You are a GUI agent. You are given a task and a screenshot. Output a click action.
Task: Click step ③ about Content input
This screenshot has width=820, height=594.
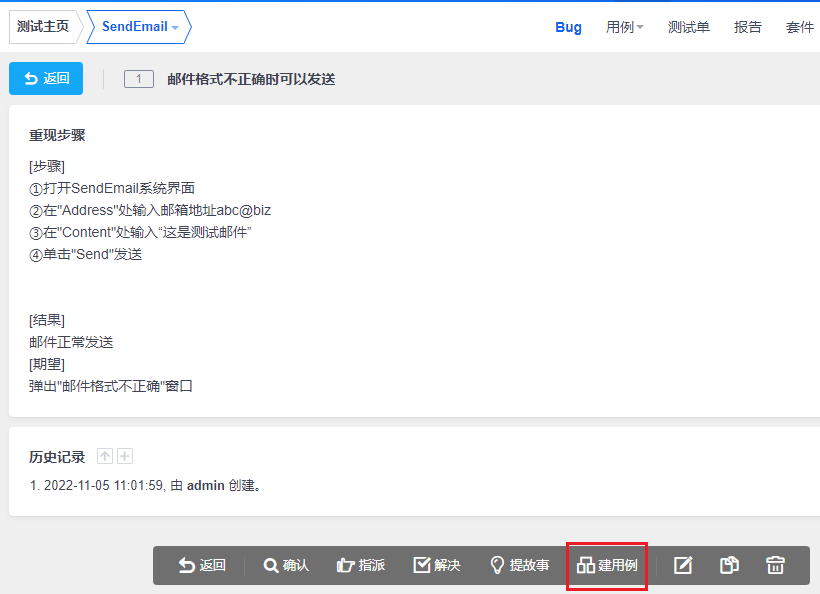140,232
